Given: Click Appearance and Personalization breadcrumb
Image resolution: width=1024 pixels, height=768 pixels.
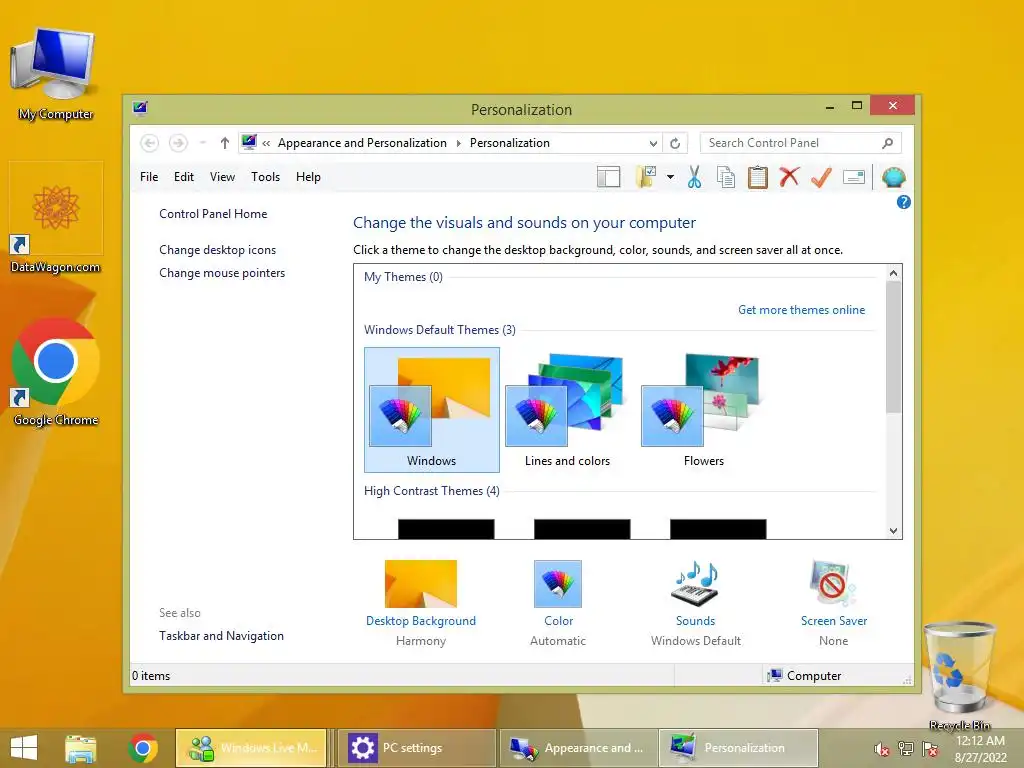Looking at the screenshot, I should point(362,143).
